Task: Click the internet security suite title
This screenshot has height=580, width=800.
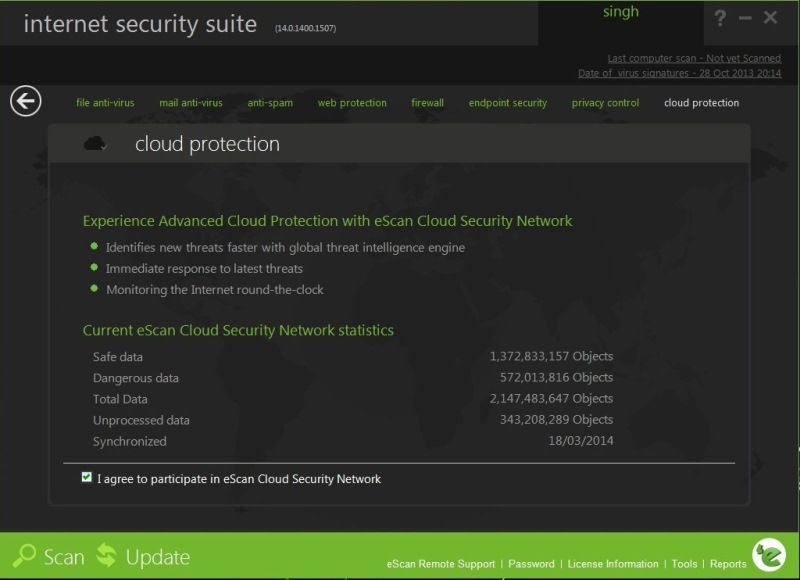Action: coord(140,24)
